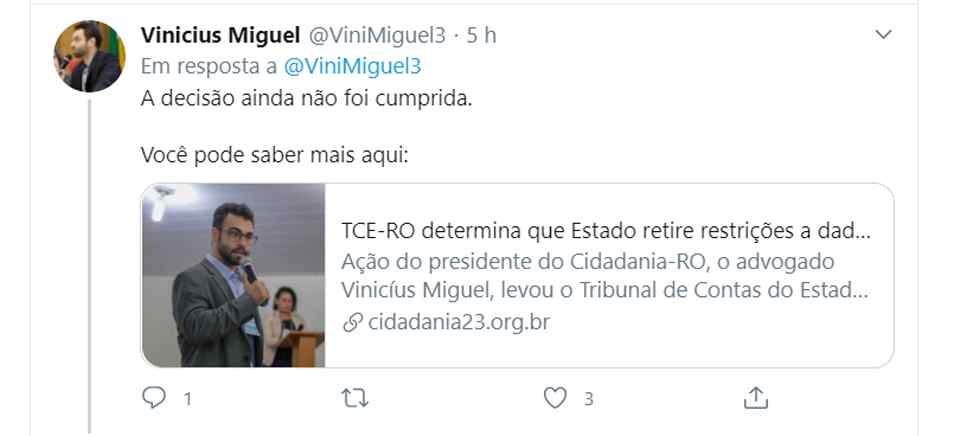Open the @ViniMiguel3 handle beside the name

click(x=375, y=35)
